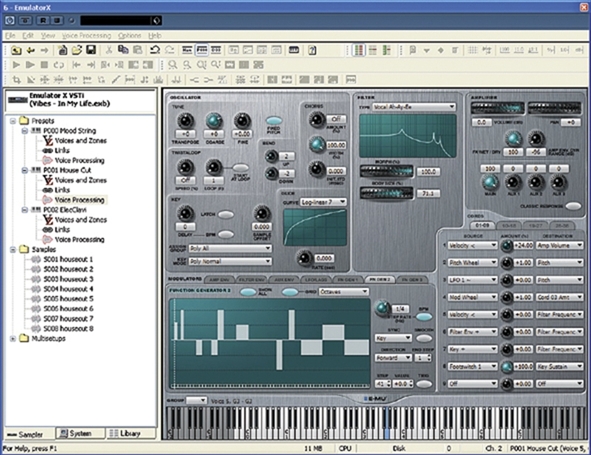Click the Copy toolbar icon

[123, 50]
